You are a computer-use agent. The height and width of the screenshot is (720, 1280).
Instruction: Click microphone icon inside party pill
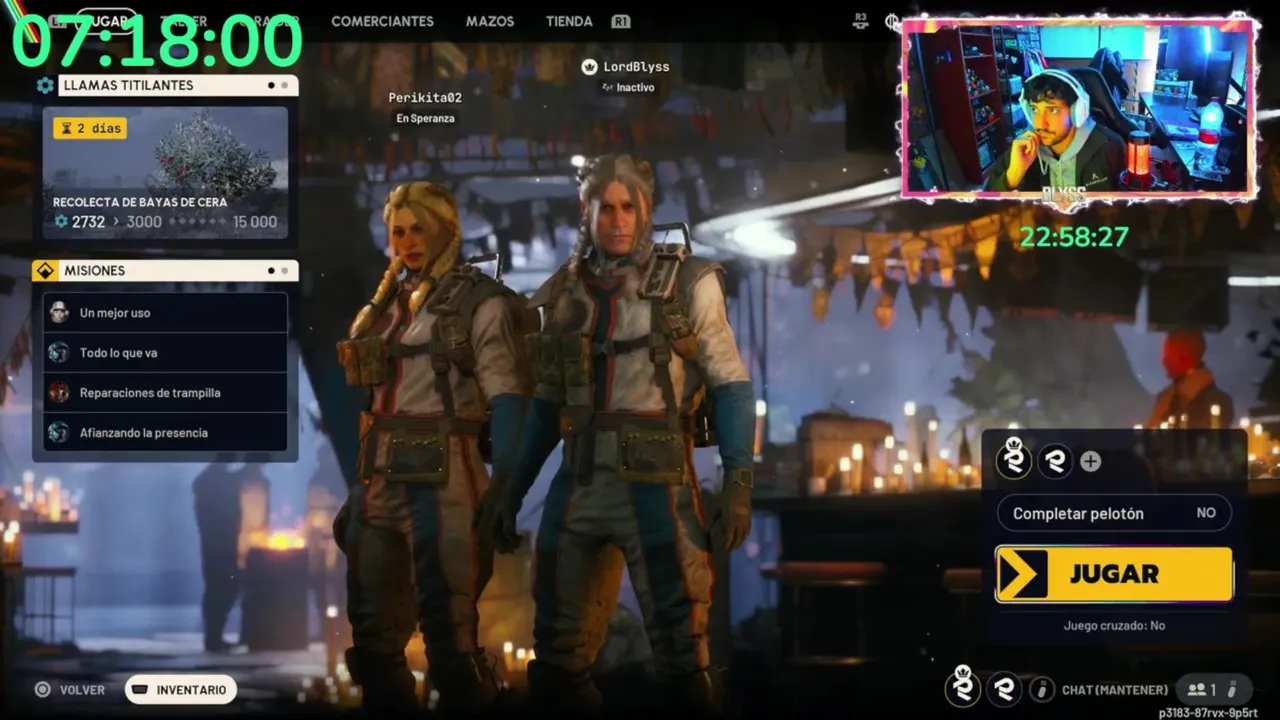pos(1234,689)
